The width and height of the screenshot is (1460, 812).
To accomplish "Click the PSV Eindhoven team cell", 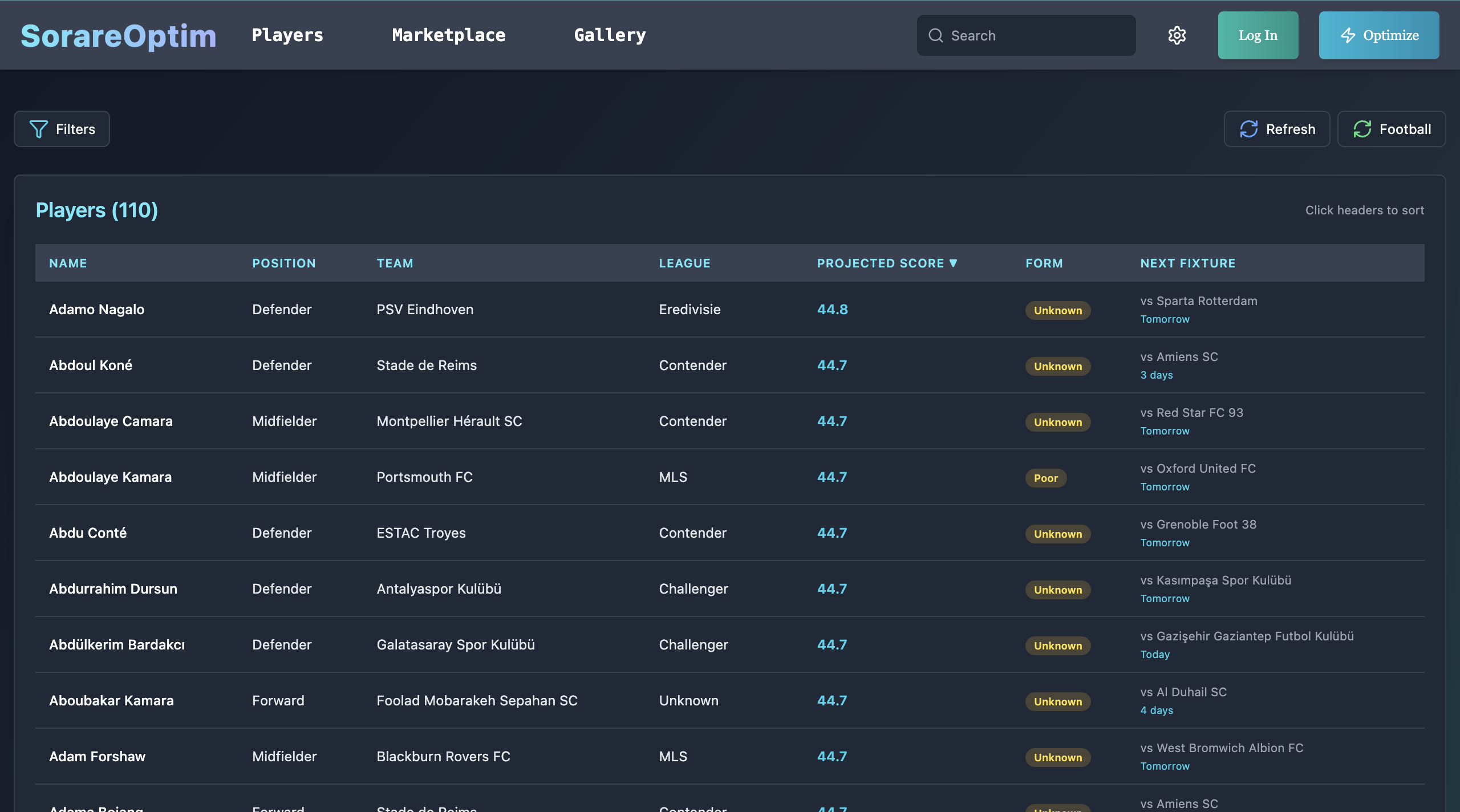I will pyautogui.click(x=425, y=309).
